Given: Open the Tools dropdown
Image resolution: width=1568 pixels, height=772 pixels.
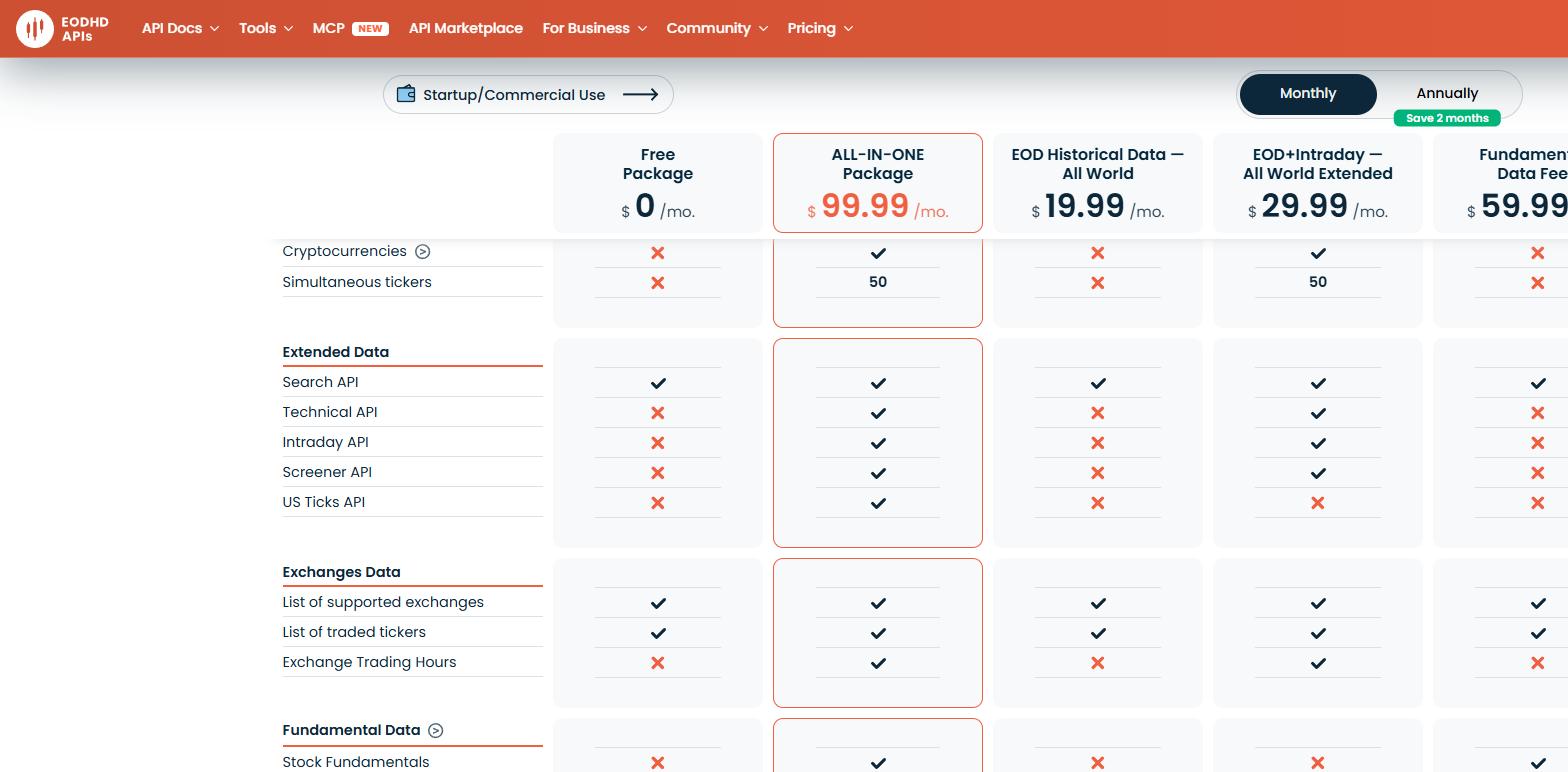Looking at the screenshot, I should [x=266, y=28].
